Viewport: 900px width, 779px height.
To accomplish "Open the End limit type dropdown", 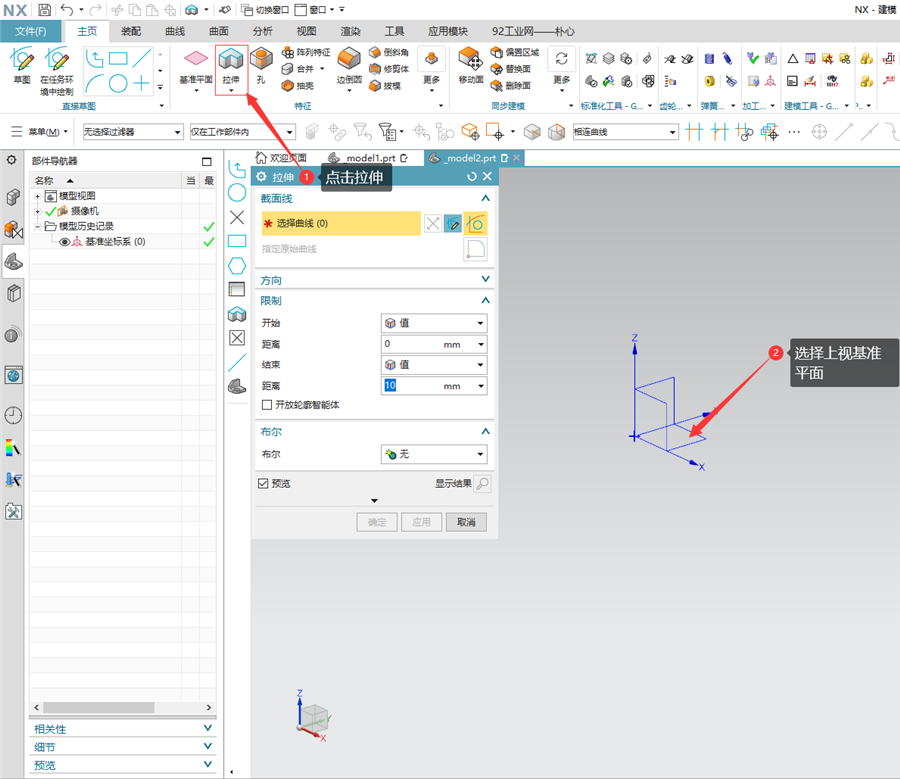I will click(434, 365).
